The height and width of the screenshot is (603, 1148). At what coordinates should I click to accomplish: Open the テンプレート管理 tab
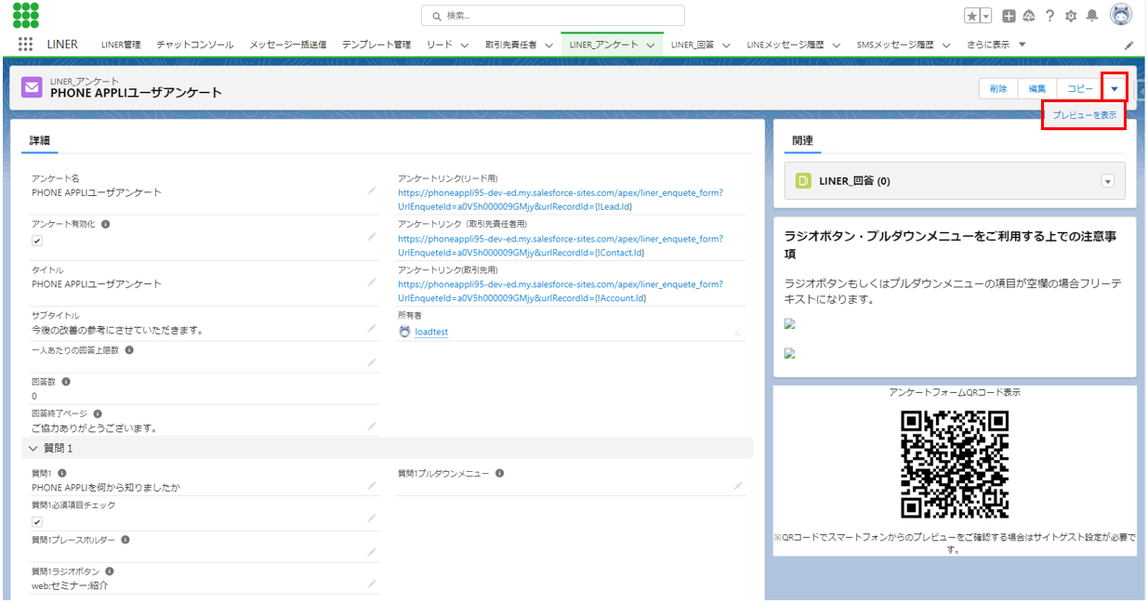click(376, 45)
